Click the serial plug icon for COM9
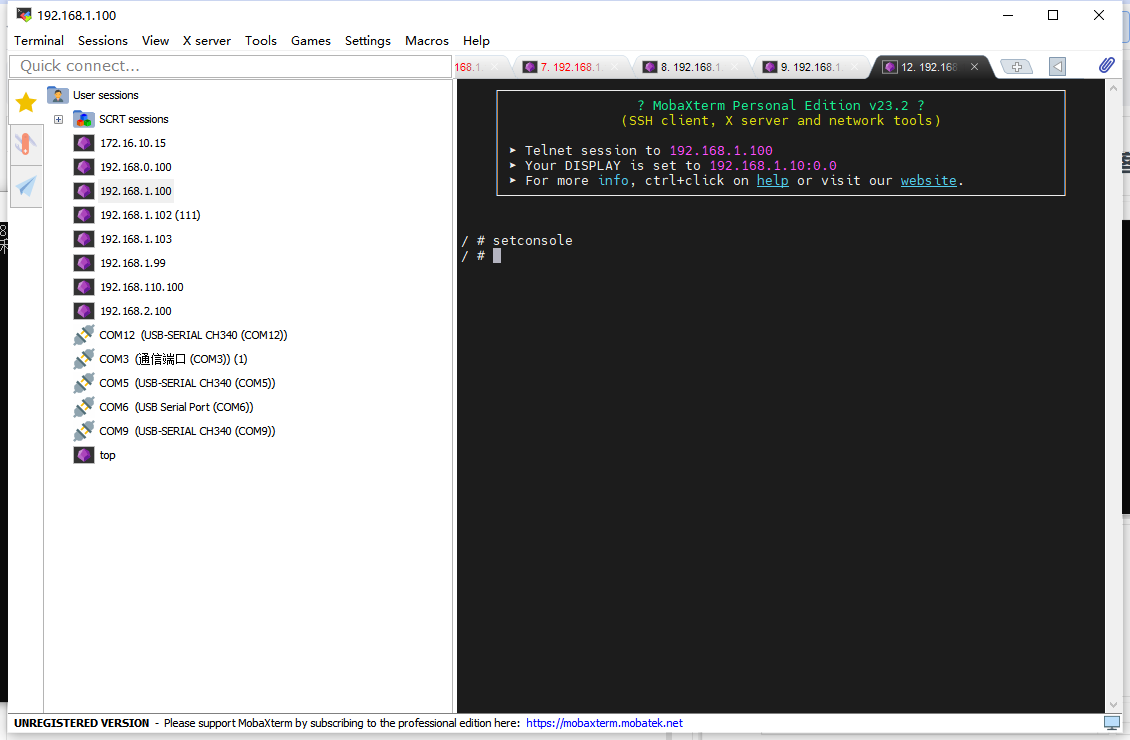Image resolution: width=1130 pixels, height=740 pixels. (84, 431)
